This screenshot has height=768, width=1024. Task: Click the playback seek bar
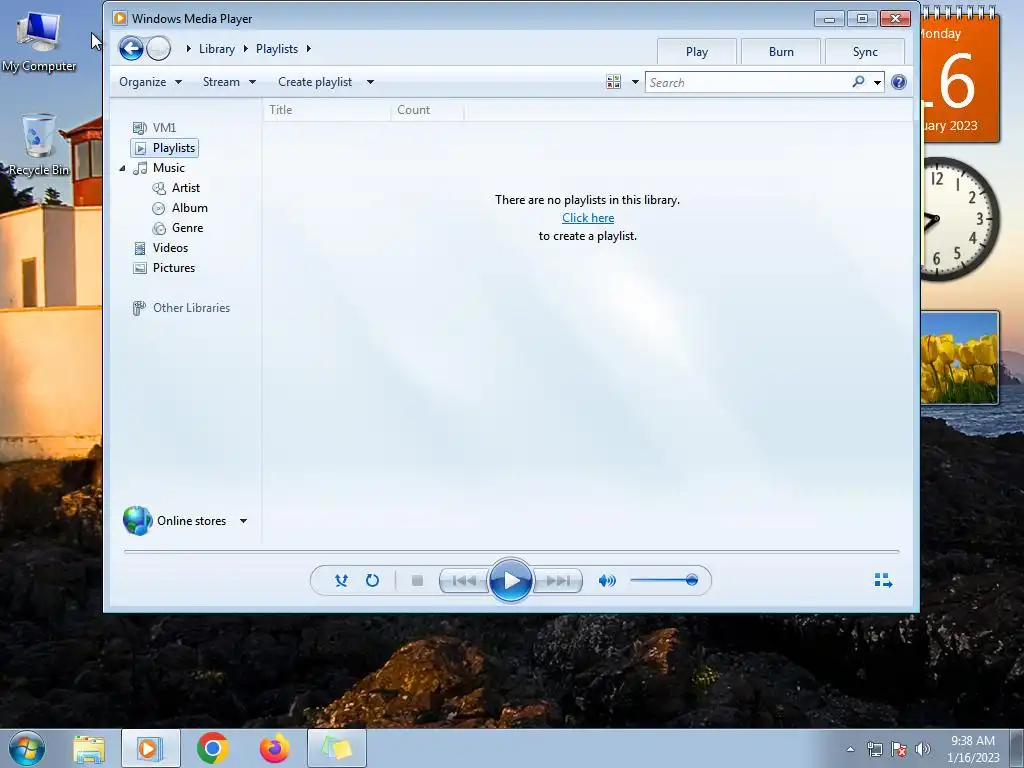pyautogui.click(x=511, y=552)
